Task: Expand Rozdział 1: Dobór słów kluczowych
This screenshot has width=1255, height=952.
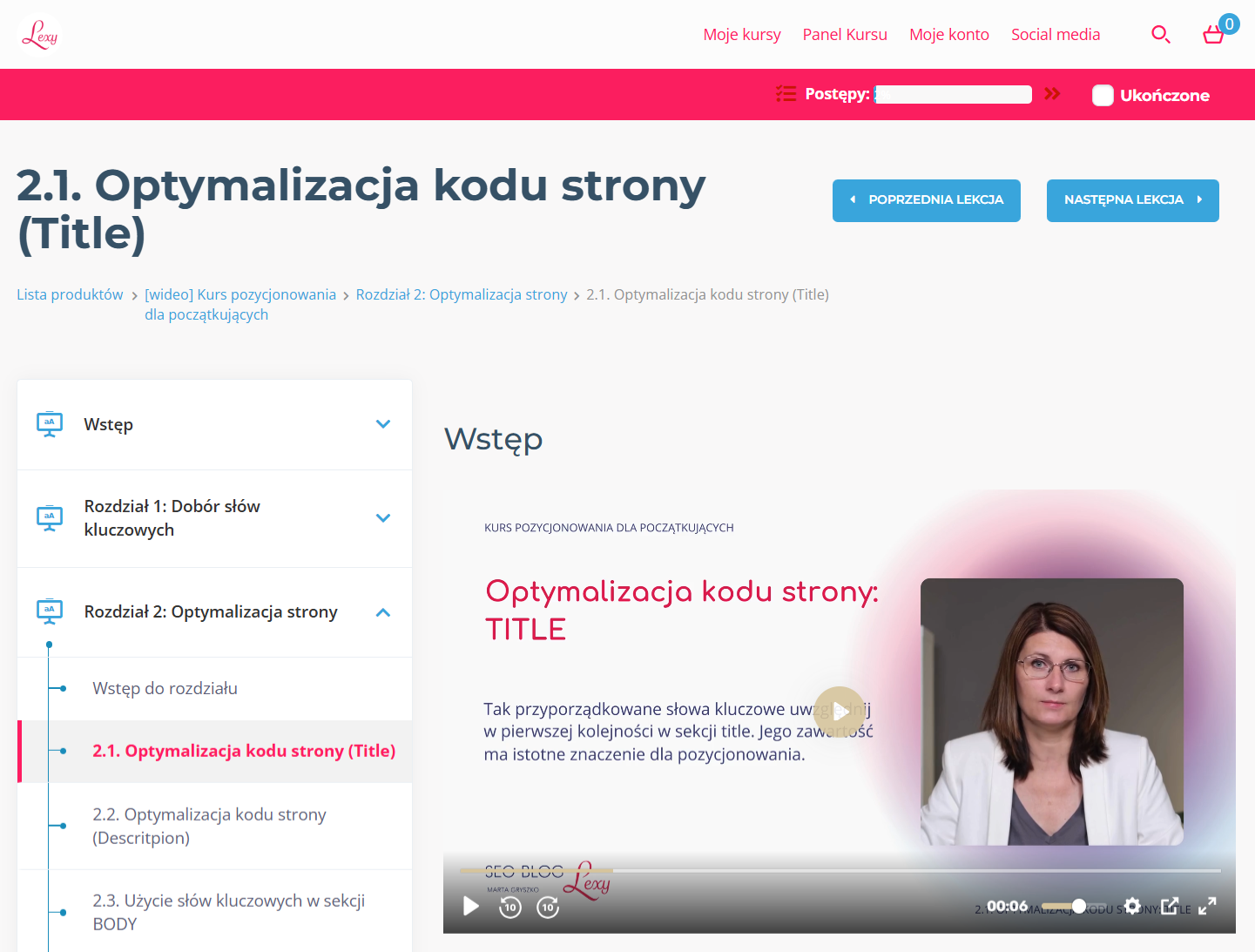Action: tap(382, 518)
